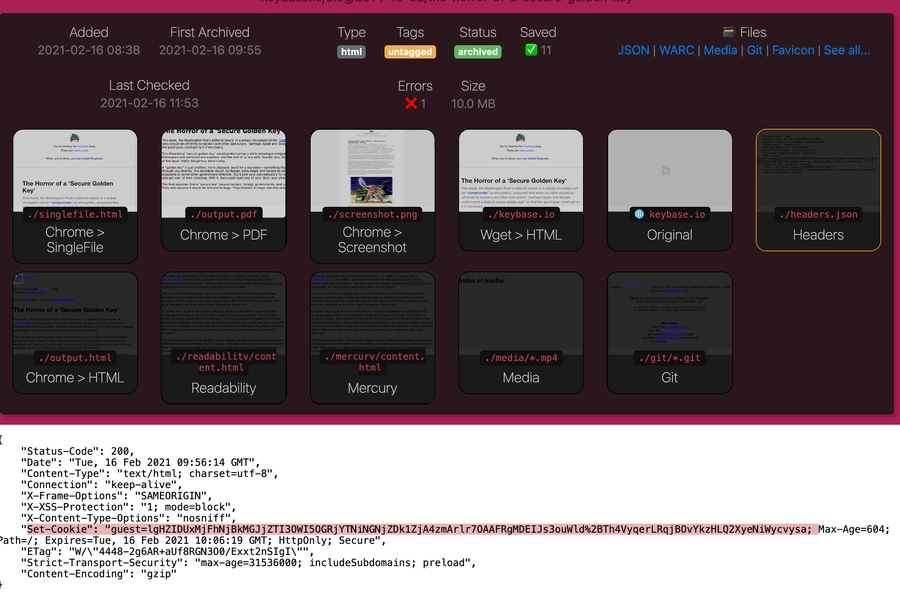Click the green saved checkmark icon
Screen dimensions: 900x603
click(x=531, y=51)
